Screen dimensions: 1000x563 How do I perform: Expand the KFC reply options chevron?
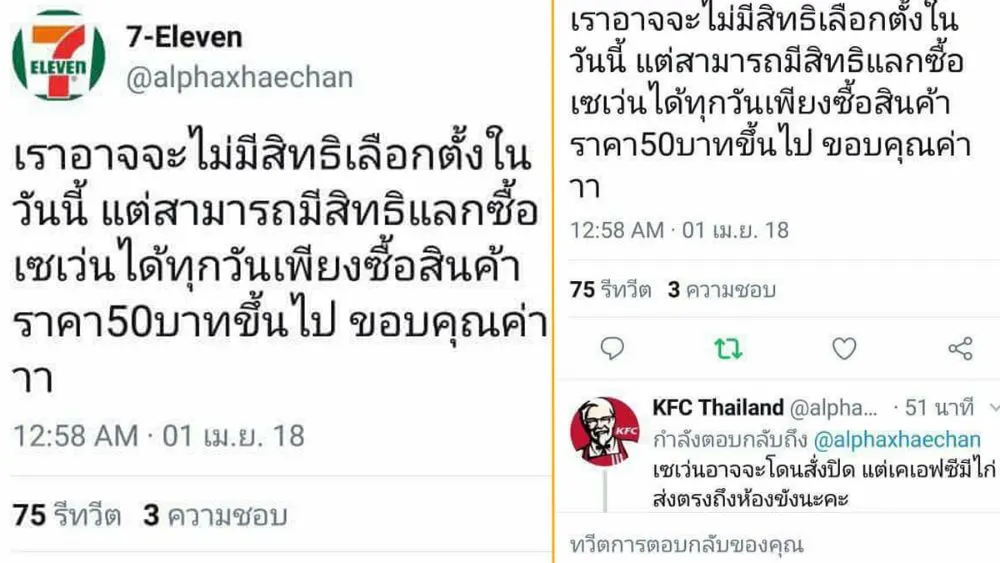tap(994, 407)
